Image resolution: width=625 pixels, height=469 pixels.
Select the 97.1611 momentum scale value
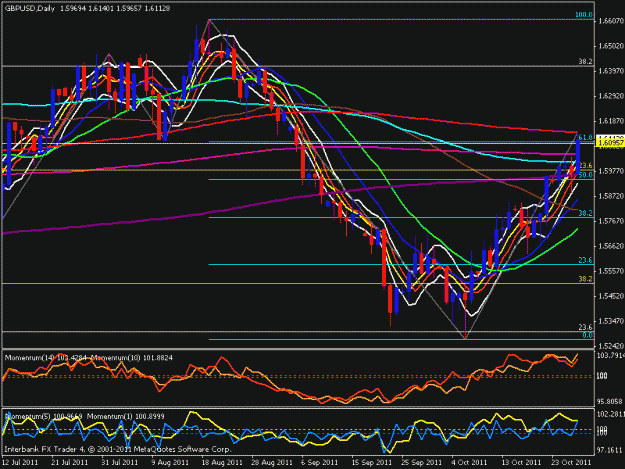(610, 450)
